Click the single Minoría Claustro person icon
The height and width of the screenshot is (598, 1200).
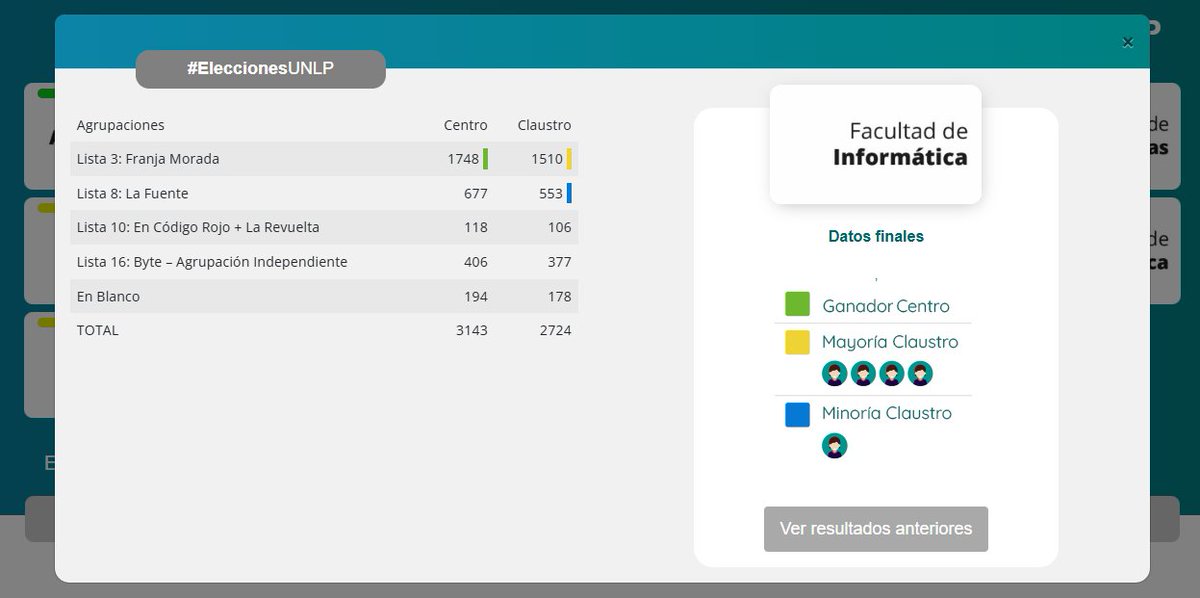tap(834, 446)
